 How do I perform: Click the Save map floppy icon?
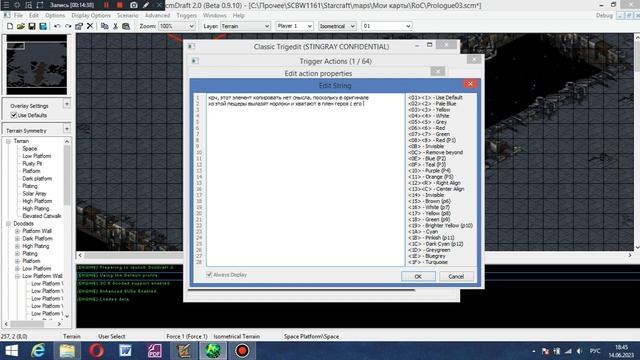coord(32,26)
